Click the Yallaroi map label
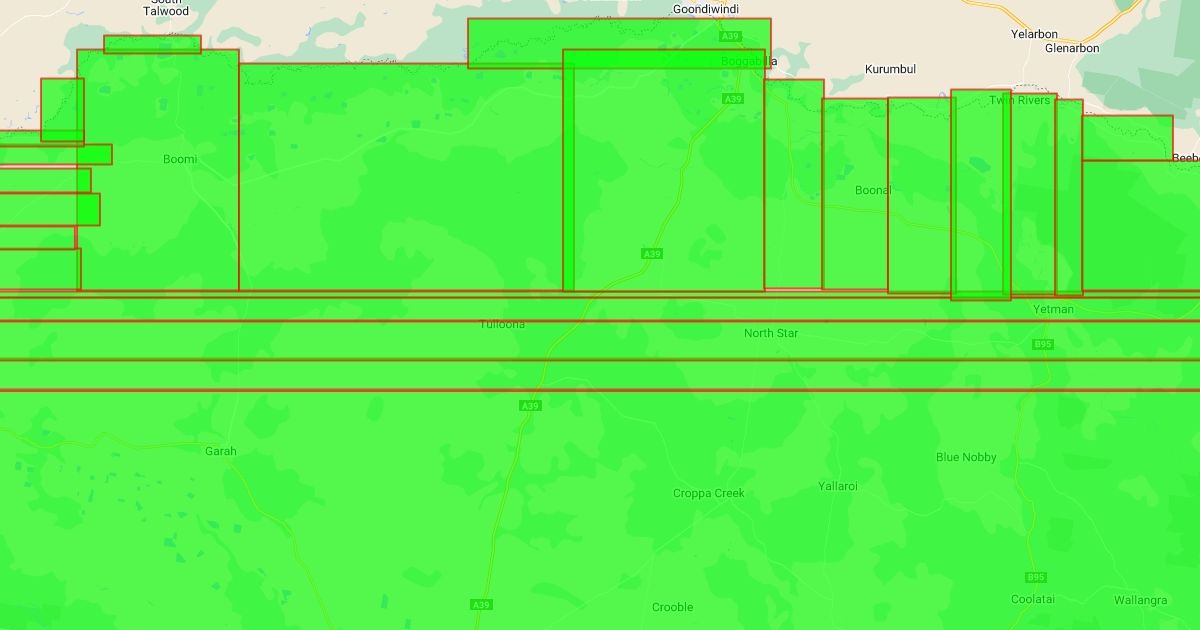1200x630 pixels. point(838,486)
